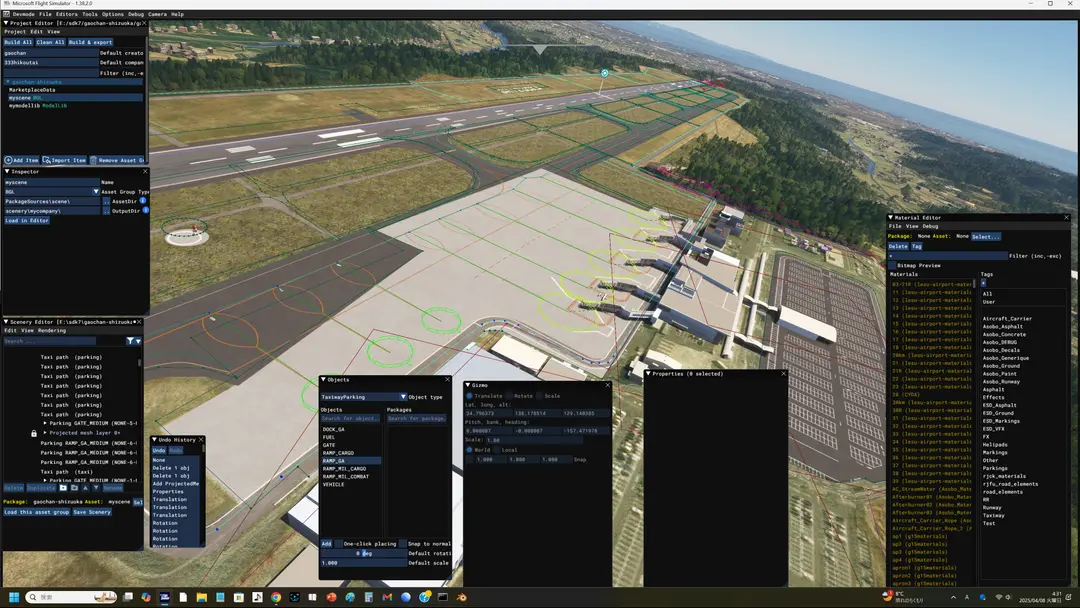Collapse the Project Editor panel

(6, 23)
